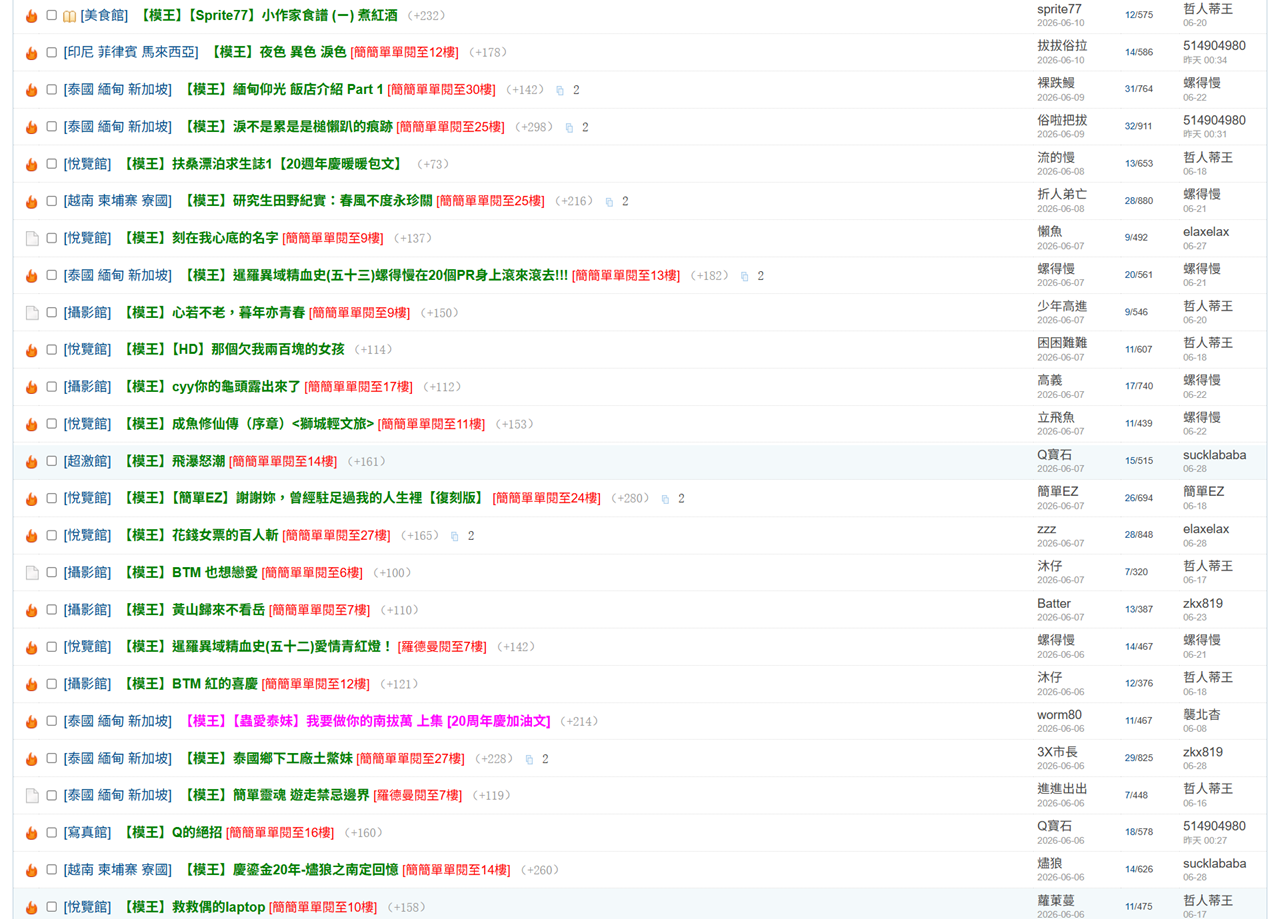Click flame icon of 成魚修仙傳 thread
Image resolution: width=1280 pixels, height=919 pixels.
pos(31,424)
